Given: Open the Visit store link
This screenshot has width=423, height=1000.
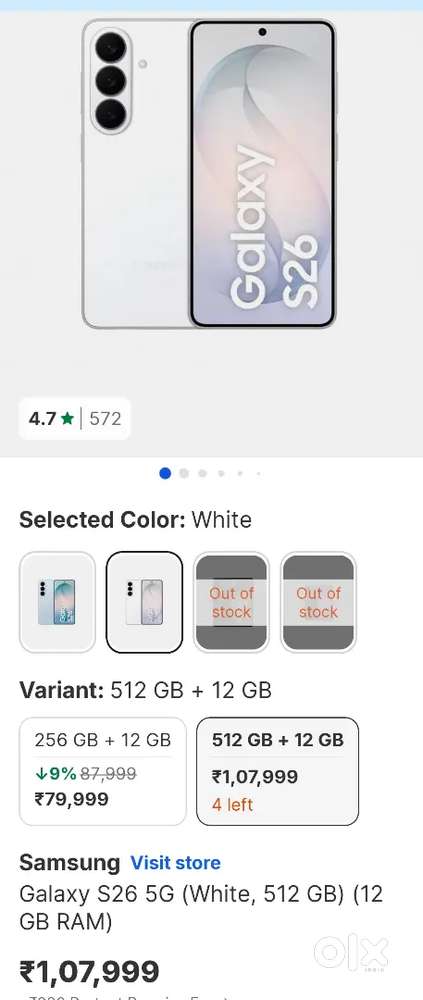Looking at the screenshot, I should pyautogui.click(x=175, y=863).
